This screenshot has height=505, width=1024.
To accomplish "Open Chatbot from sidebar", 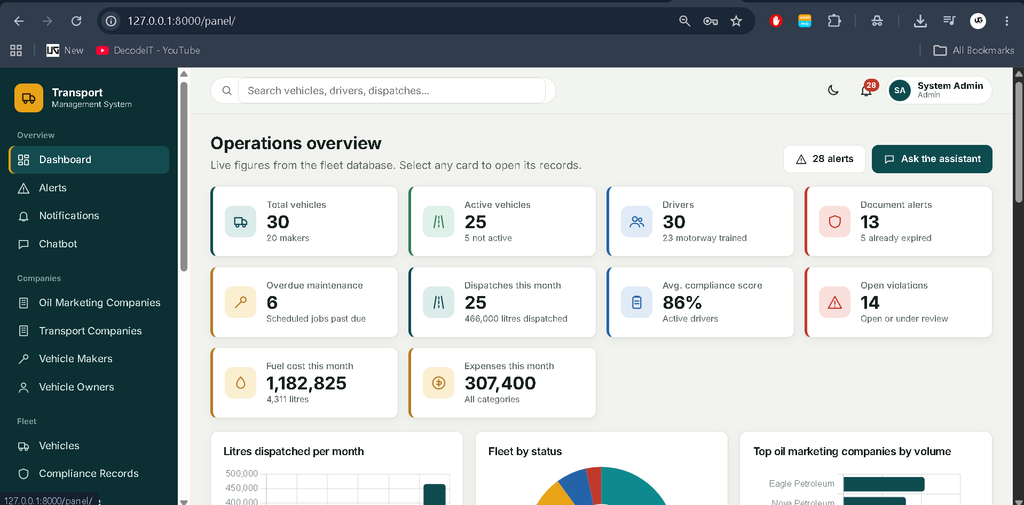I will [89, 244].
